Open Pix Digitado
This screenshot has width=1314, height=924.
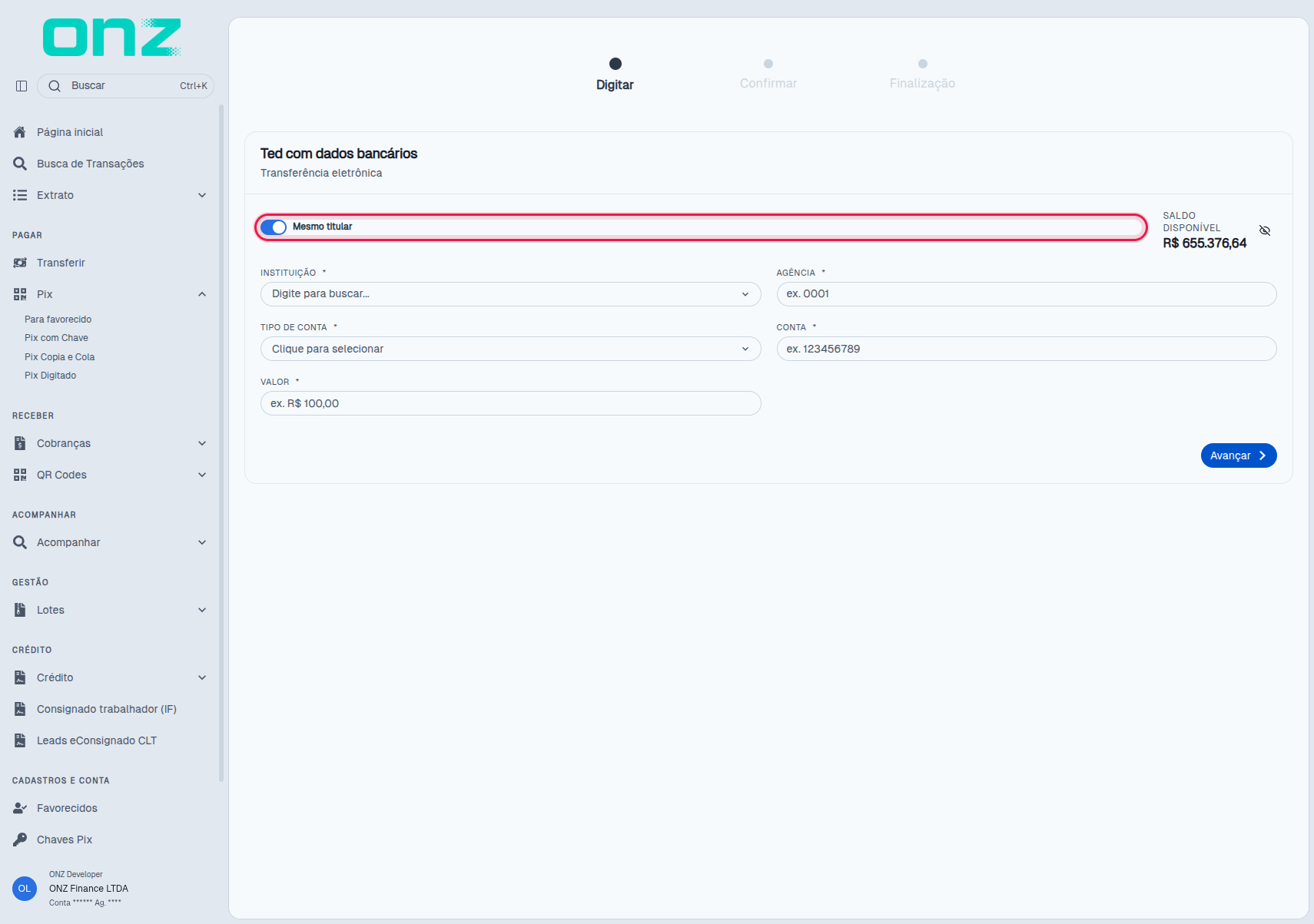50,376
